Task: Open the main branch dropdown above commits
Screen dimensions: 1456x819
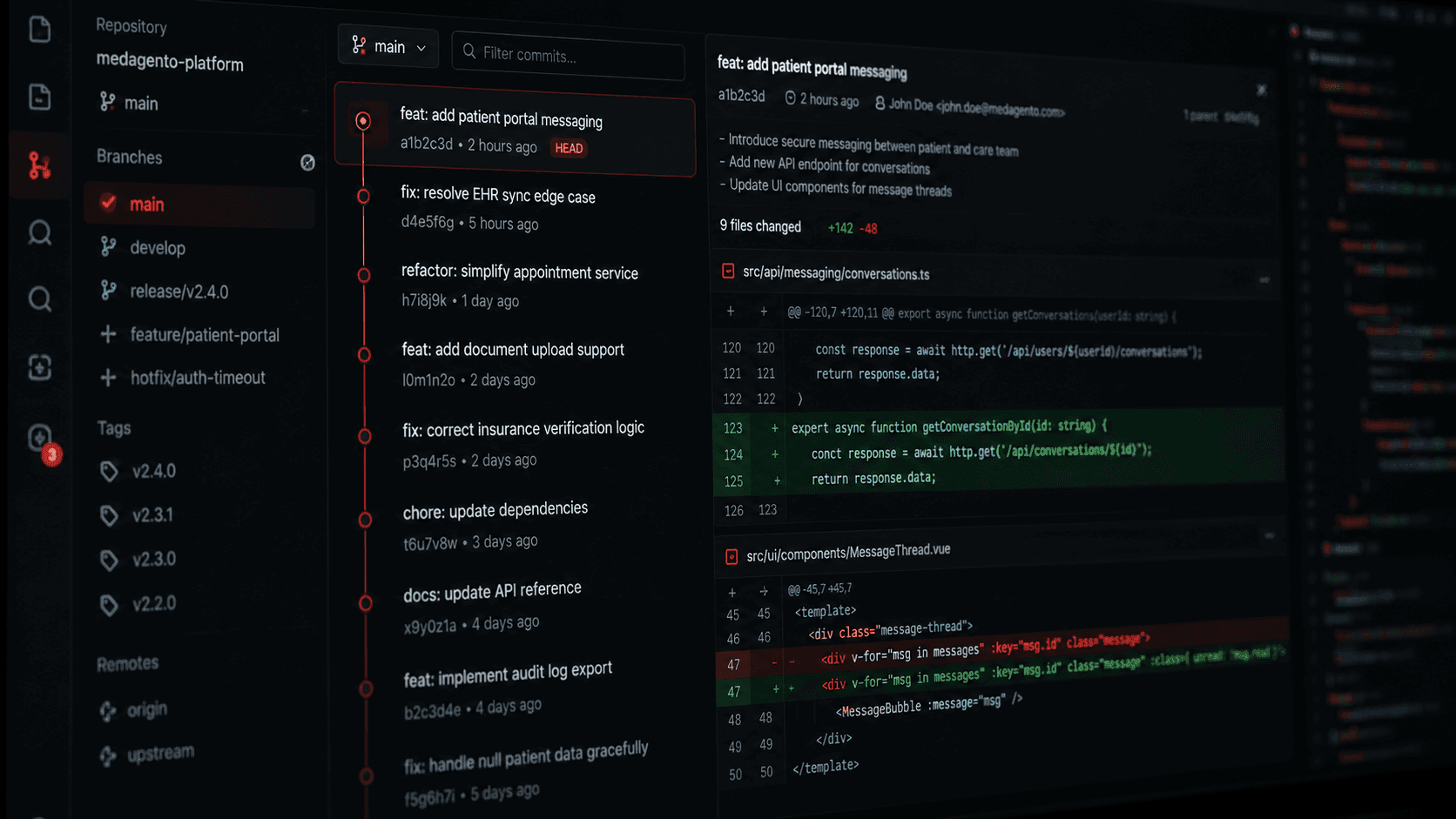Action: tap(388, 47)
